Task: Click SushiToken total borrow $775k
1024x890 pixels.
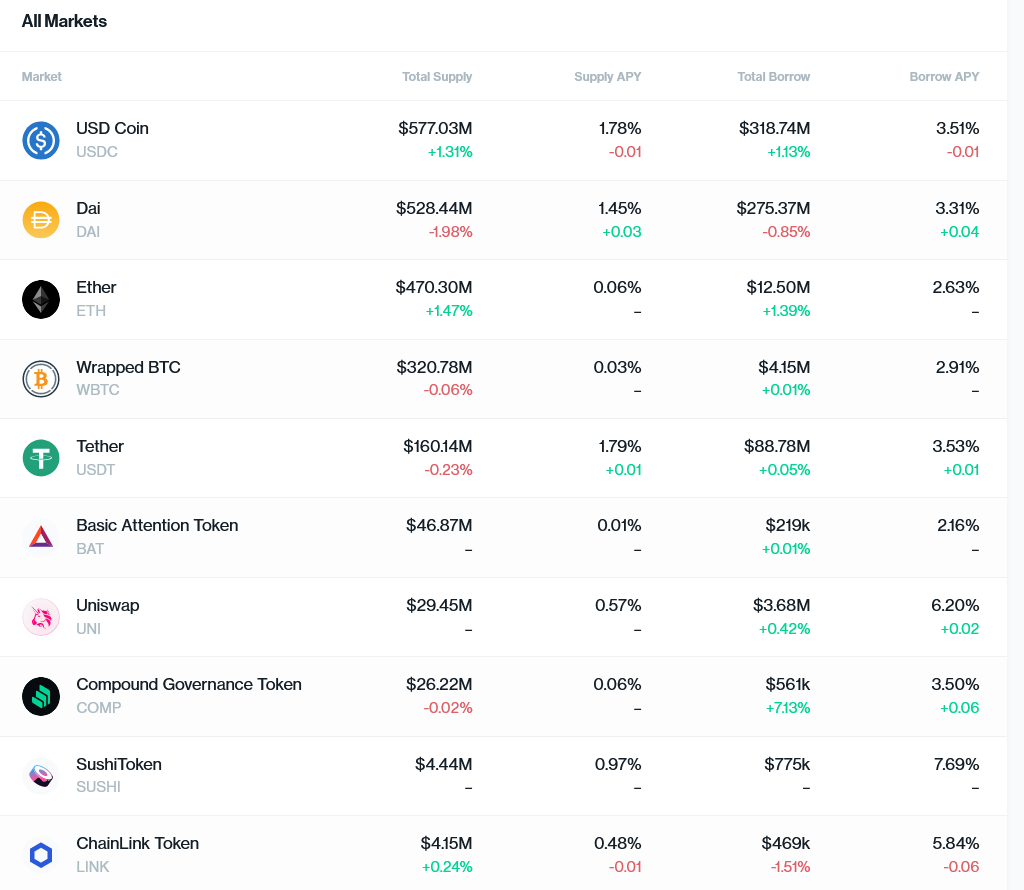Action: pos(787,764)
